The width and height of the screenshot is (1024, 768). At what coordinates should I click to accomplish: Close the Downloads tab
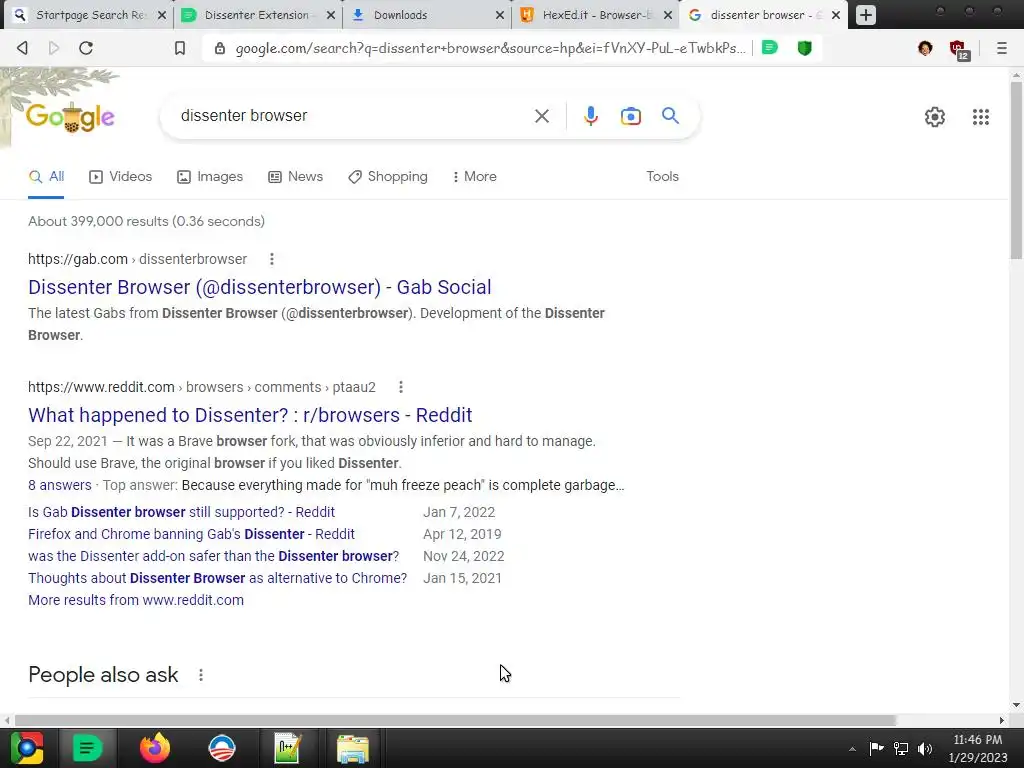(x=500, y=15)
